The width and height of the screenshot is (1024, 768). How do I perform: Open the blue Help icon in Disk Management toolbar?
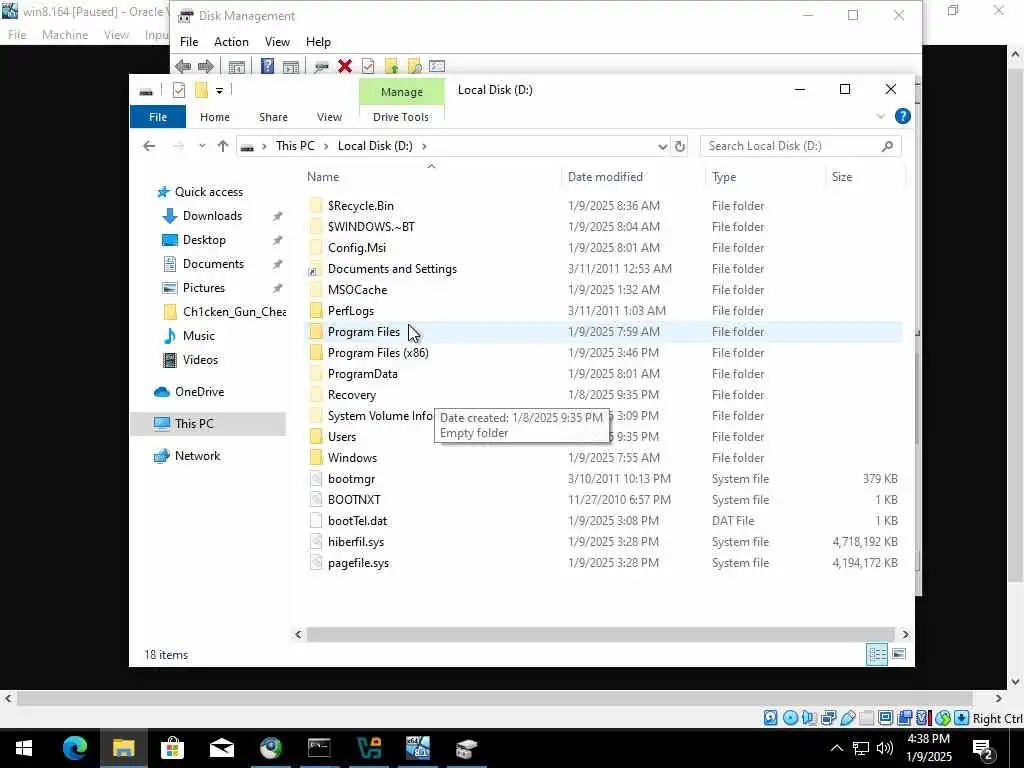[267, 66]
